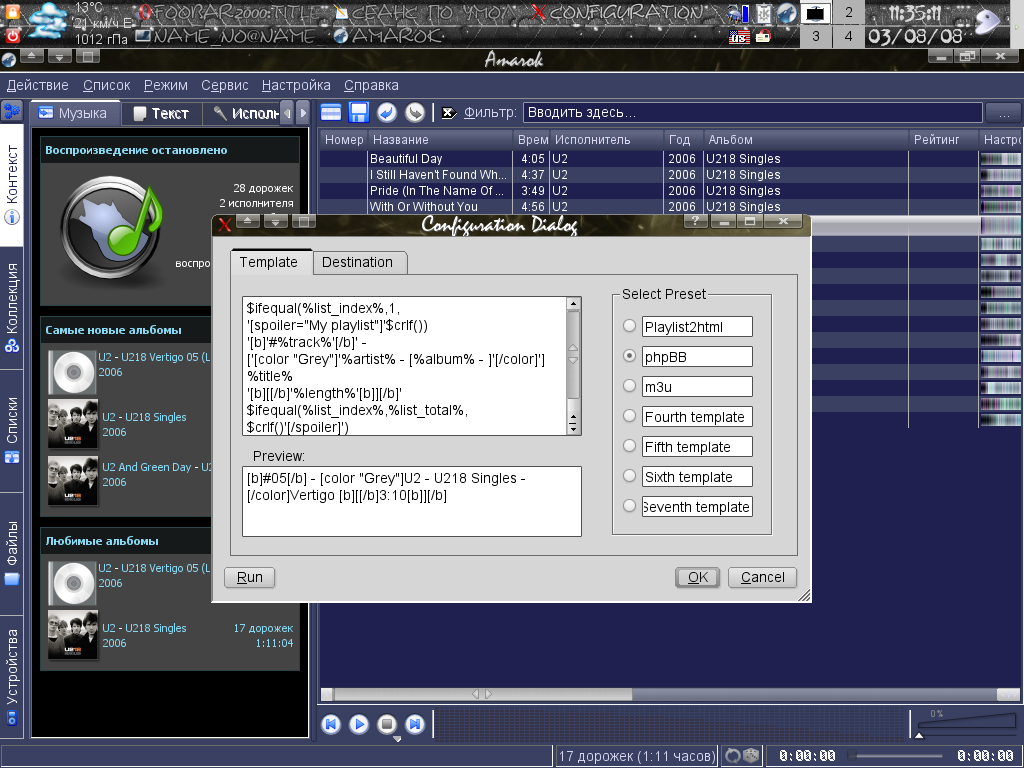Image resolution: width=1024 pixels, height=768 pixels.
Task: Select the Sixth template radio button
Action: (630, 476)
